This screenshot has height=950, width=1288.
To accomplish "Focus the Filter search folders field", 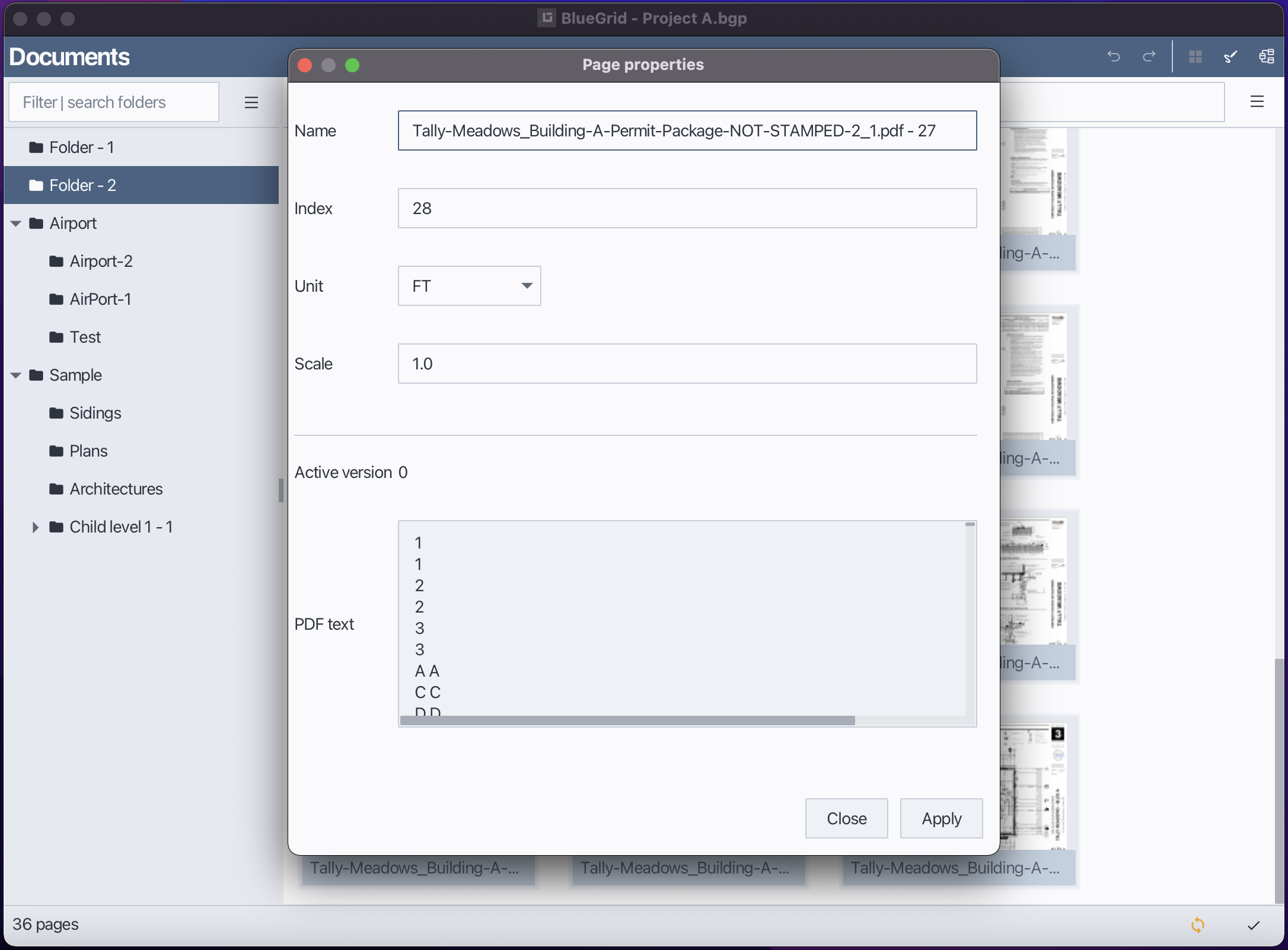I will click(x=114, y=103).
